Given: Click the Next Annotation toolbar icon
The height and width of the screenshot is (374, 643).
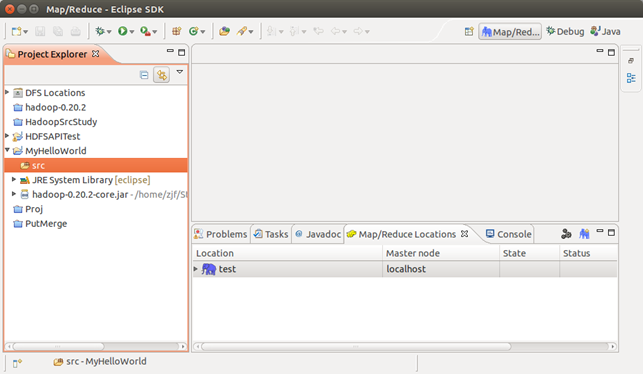Looking at the screenshot, I should 271,31.
